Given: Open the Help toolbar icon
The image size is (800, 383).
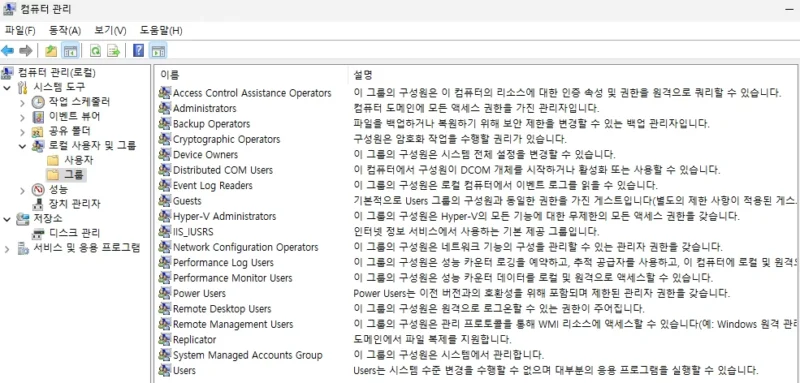Looking at the screenshot, I should (138, 50).
